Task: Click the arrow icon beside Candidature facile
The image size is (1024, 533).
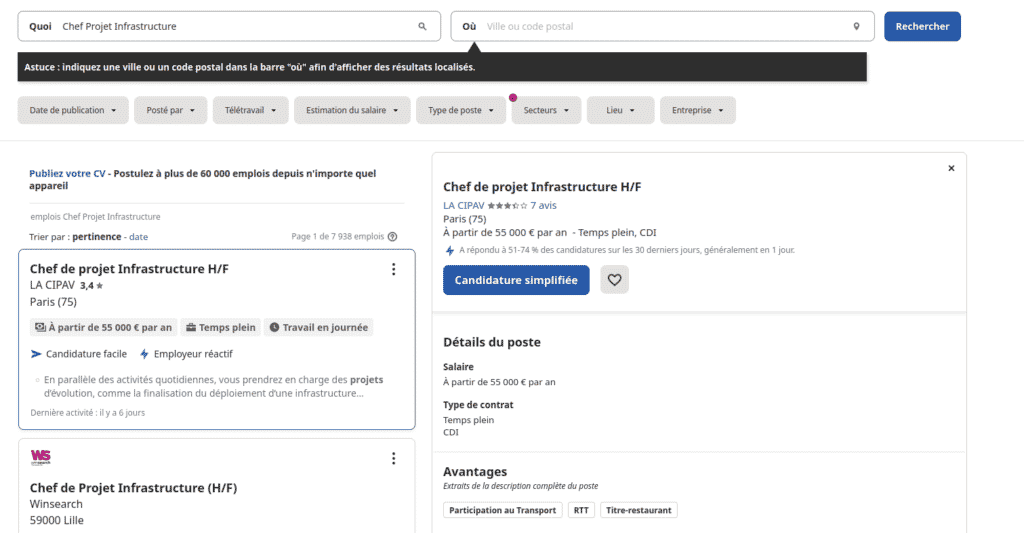Action: pos(36,354)
